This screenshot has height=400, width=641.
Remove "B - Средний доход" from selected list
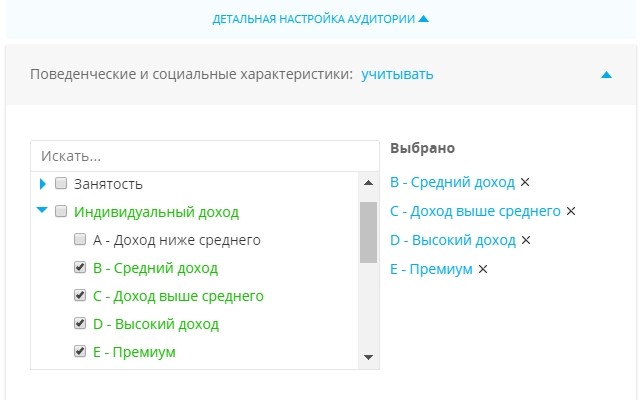click(x=525, y=182)
